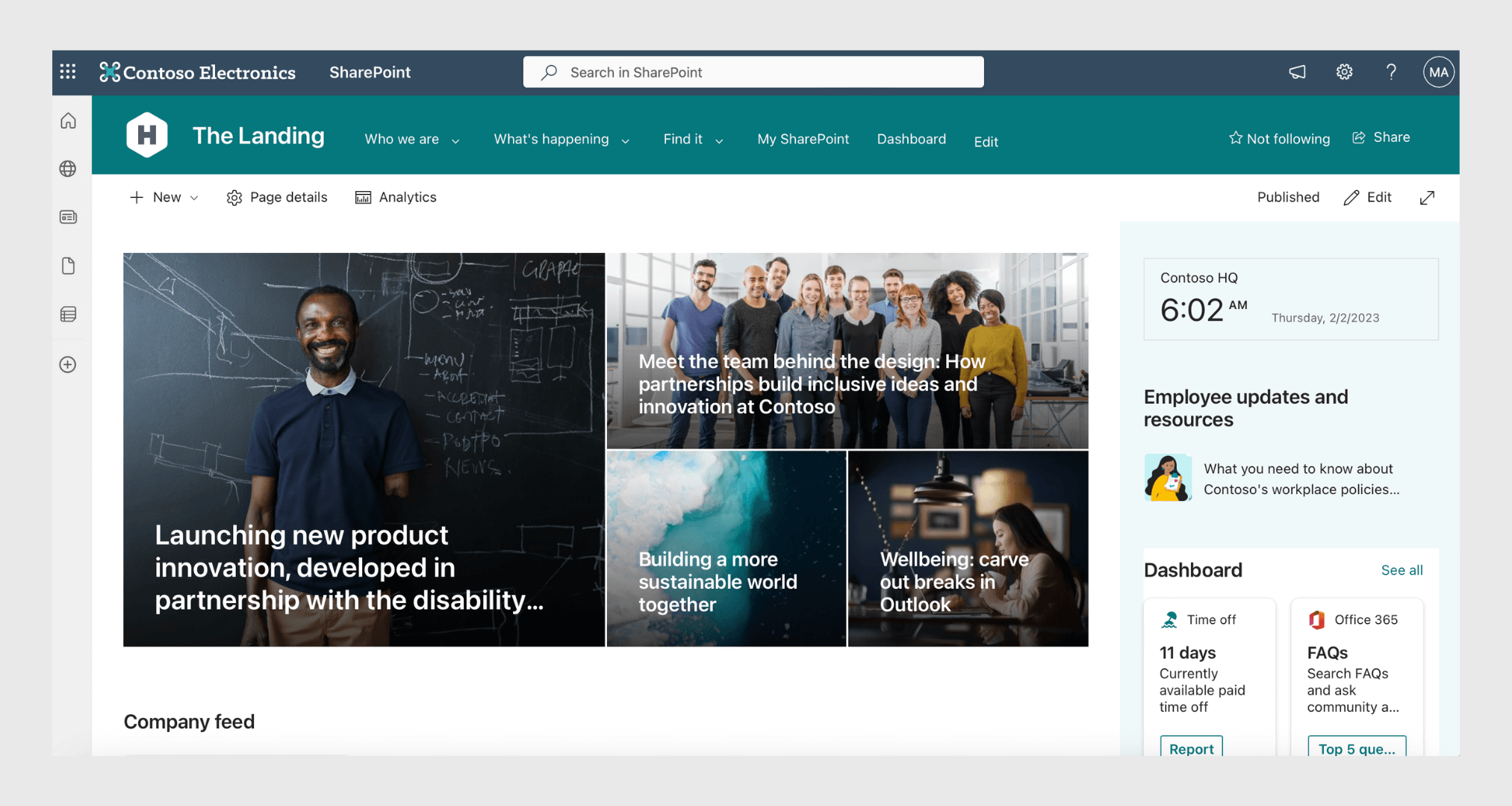Click See all in Dashboard section
Screen dimensions: 1512x806
click(x=1400, y=570)
